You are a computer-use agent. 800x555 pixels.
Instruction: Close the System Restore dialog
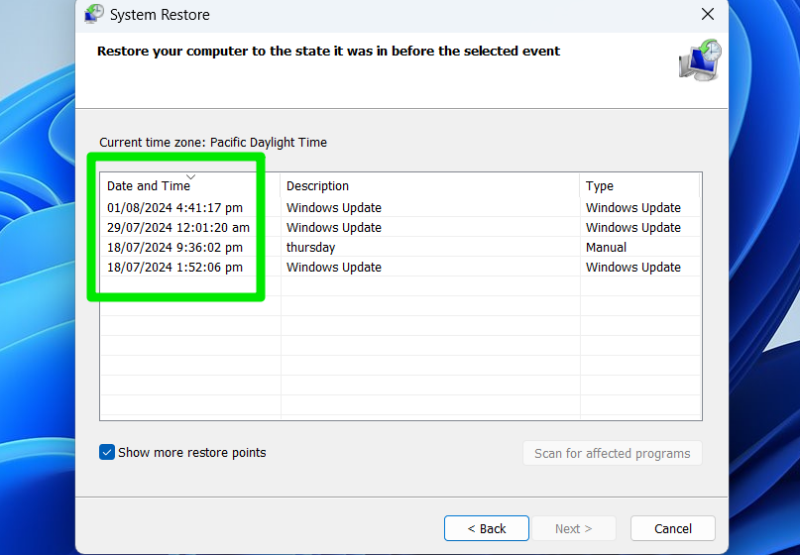point(707,14)
